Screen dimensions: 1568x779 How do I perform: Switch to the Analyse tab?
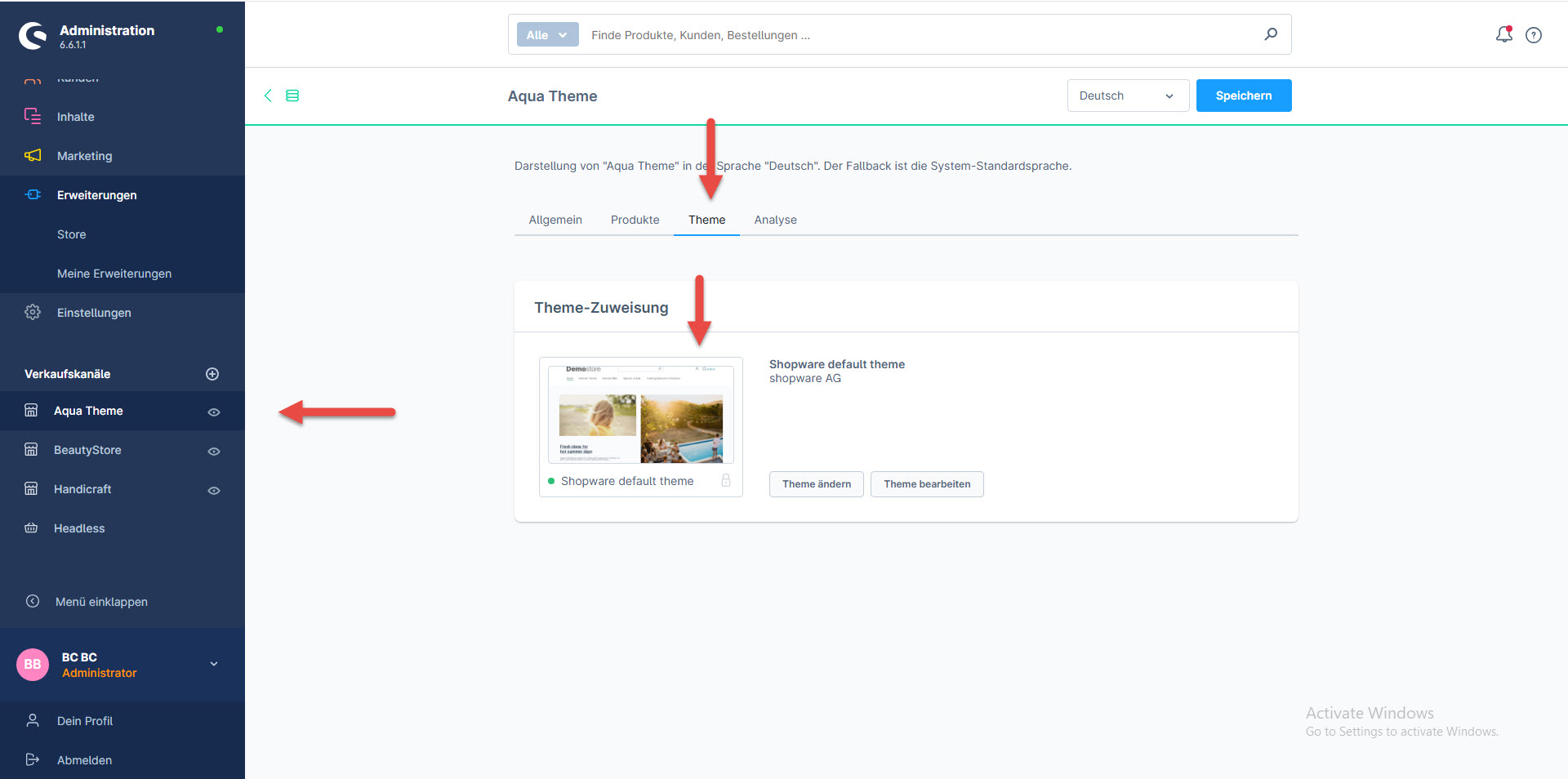point(775,220)
